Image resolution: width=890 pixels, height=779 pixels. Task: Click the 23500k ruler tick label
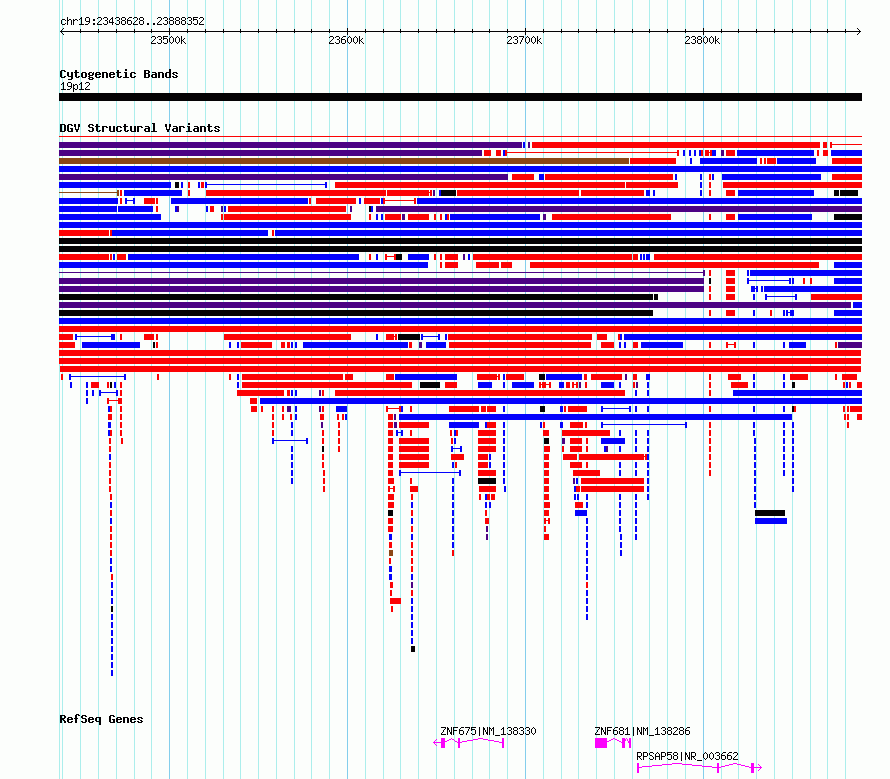pyautogui.click(x=168, y=40)
